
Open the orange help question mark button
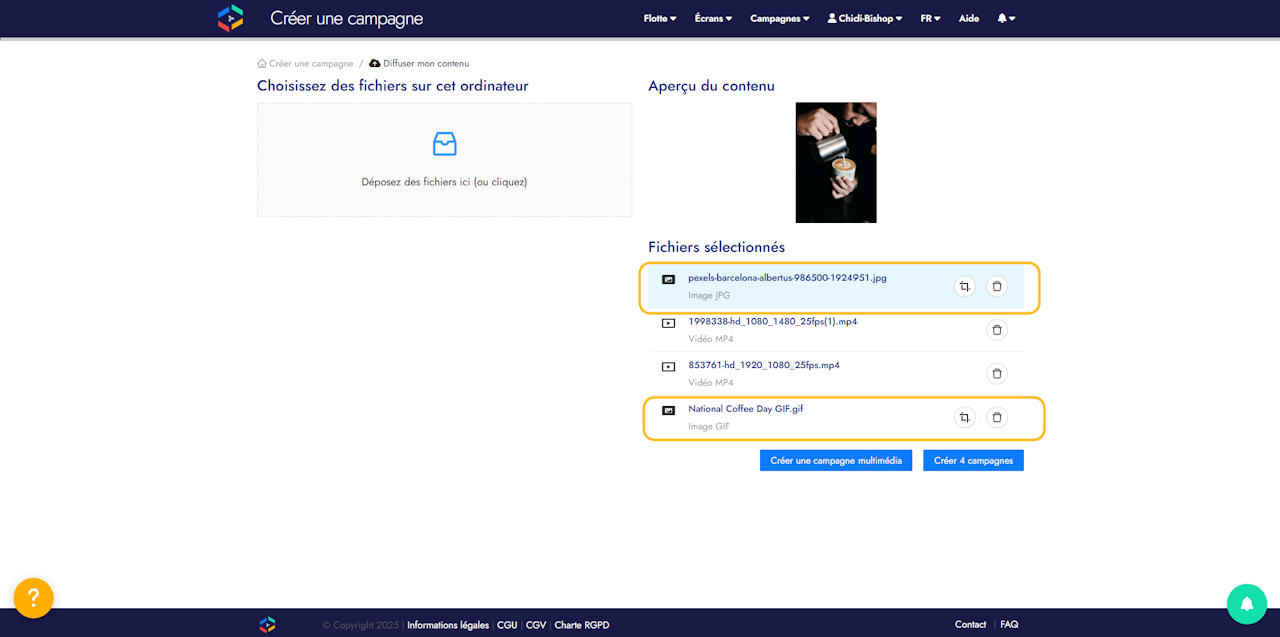click(x=33, y=598)
